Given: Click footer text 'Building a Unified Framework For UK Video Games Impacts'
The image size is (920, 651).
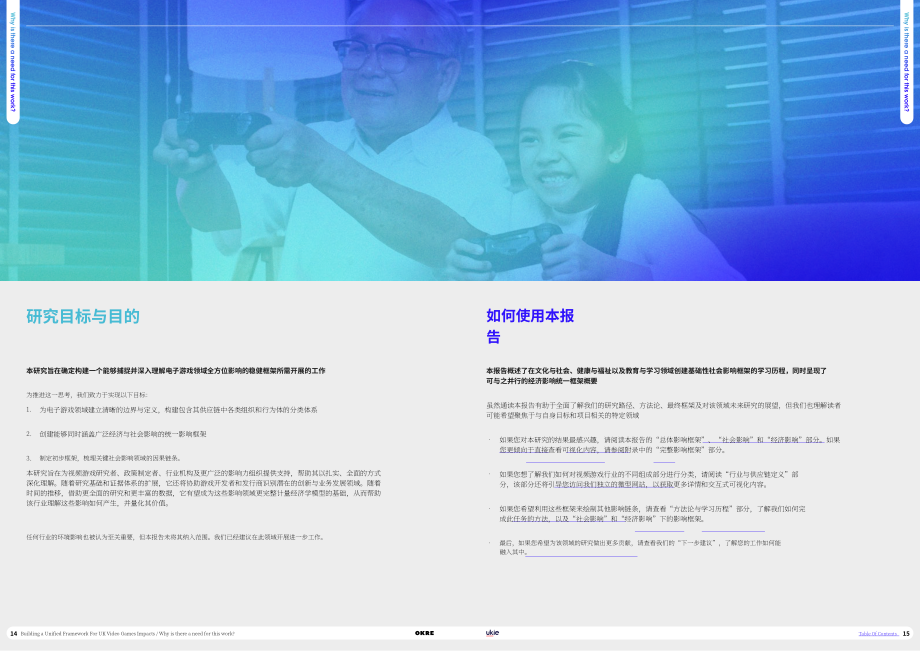Looking at the screenshot, I should 87,634.
